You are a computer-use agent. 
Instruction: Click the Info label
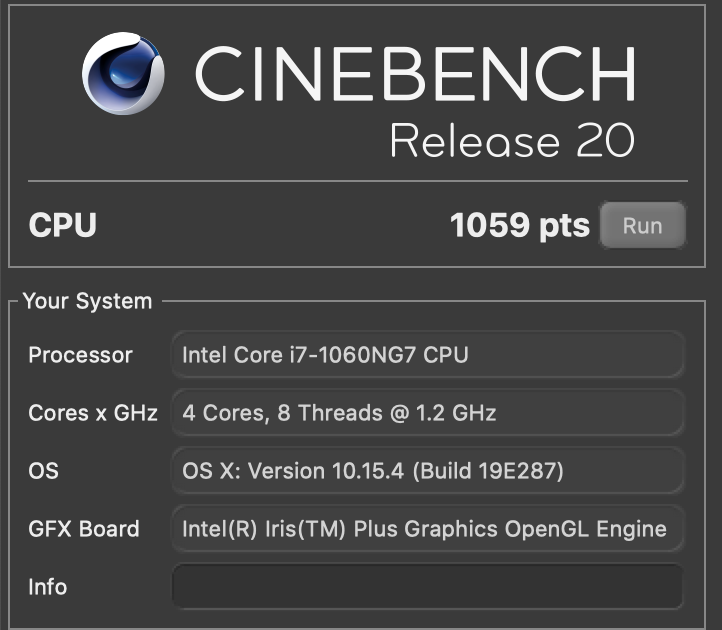tap(48, 587)
